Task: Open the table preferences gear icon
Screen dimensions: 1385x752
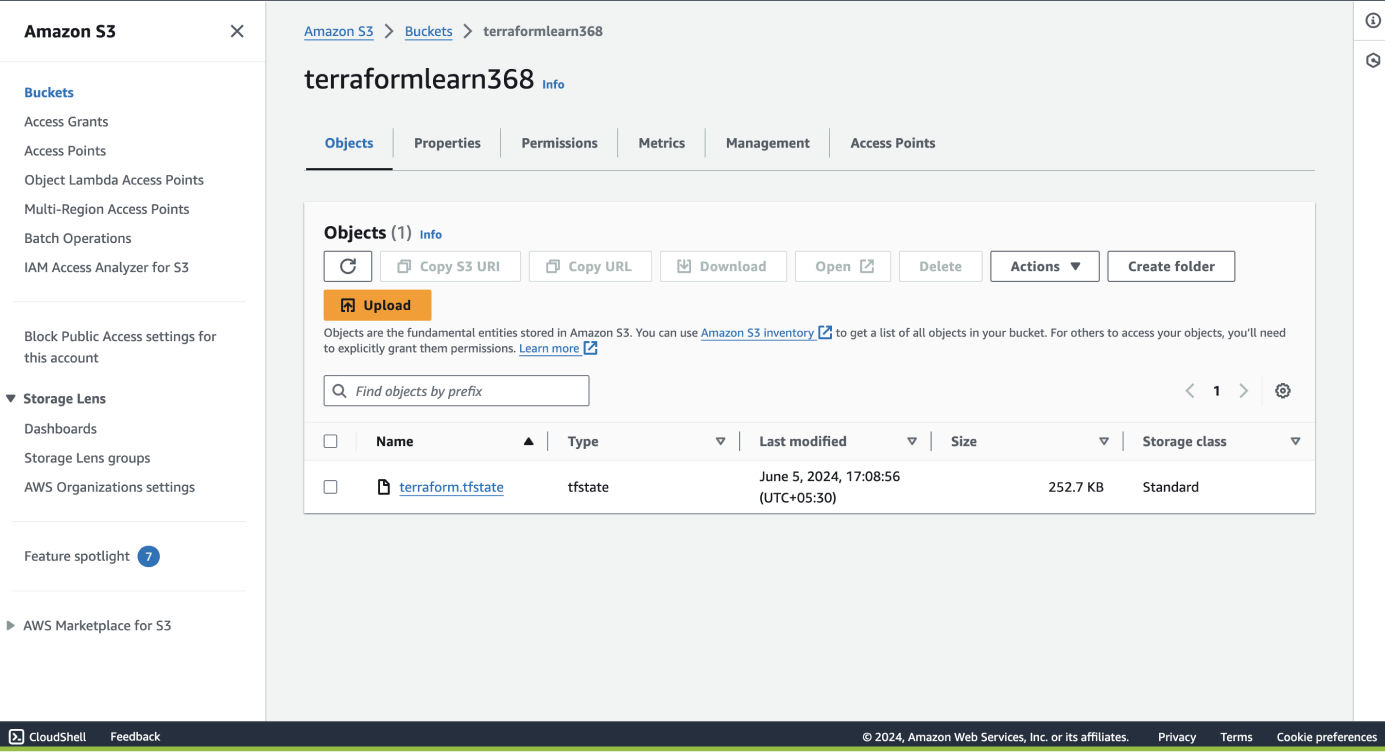Action: [1283, 391]
